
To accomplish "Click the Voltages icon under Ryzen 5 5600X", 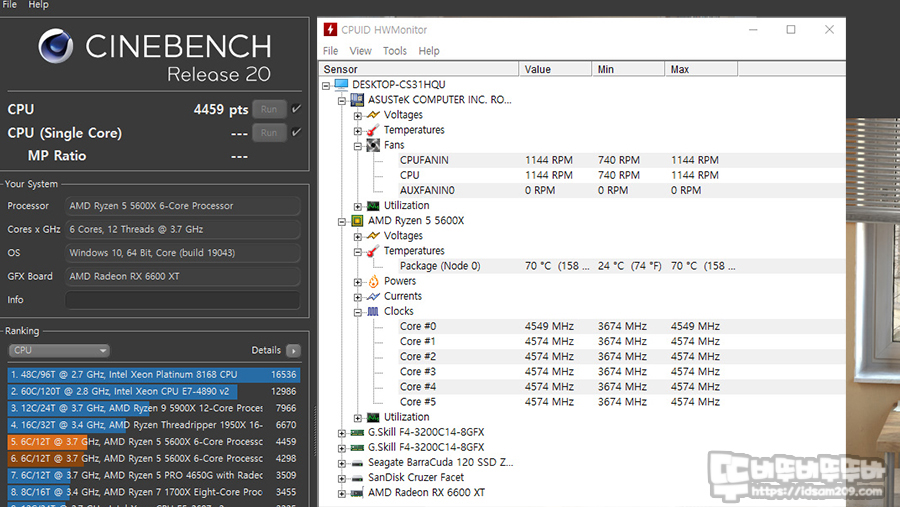I will [373, 236].
